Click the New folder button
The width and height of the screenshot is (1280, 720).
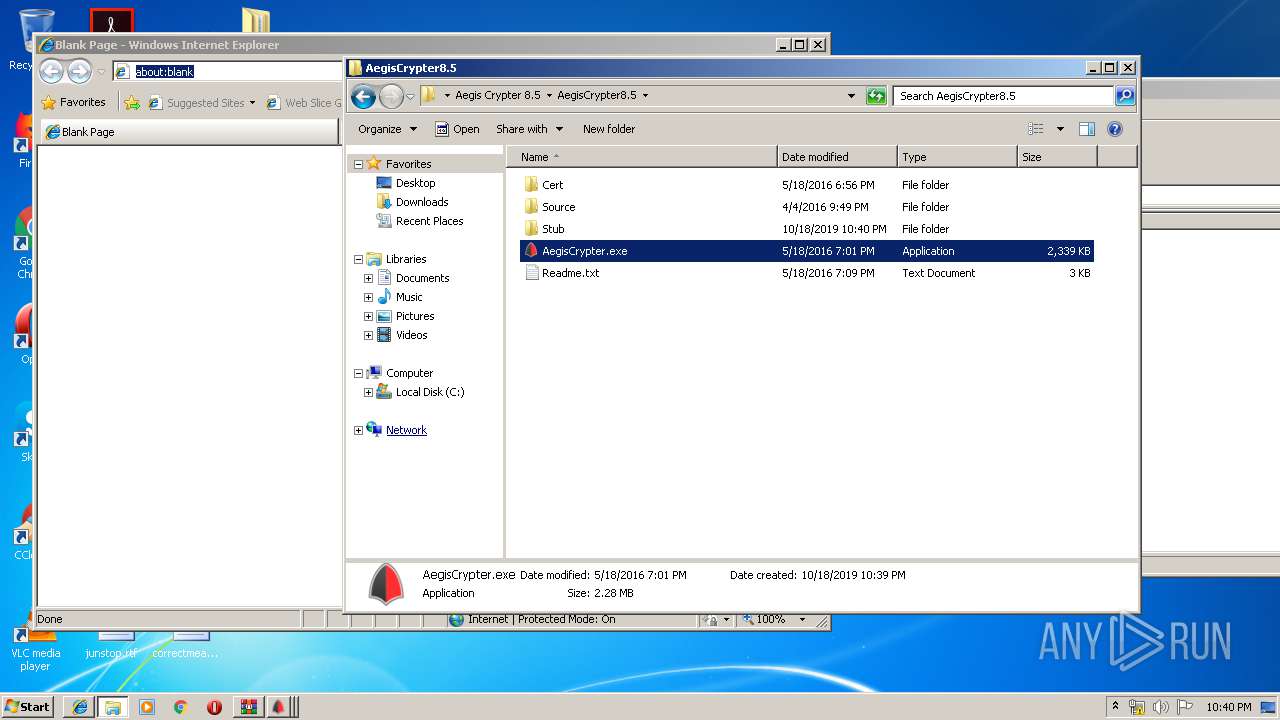click(x=609, y=129)
